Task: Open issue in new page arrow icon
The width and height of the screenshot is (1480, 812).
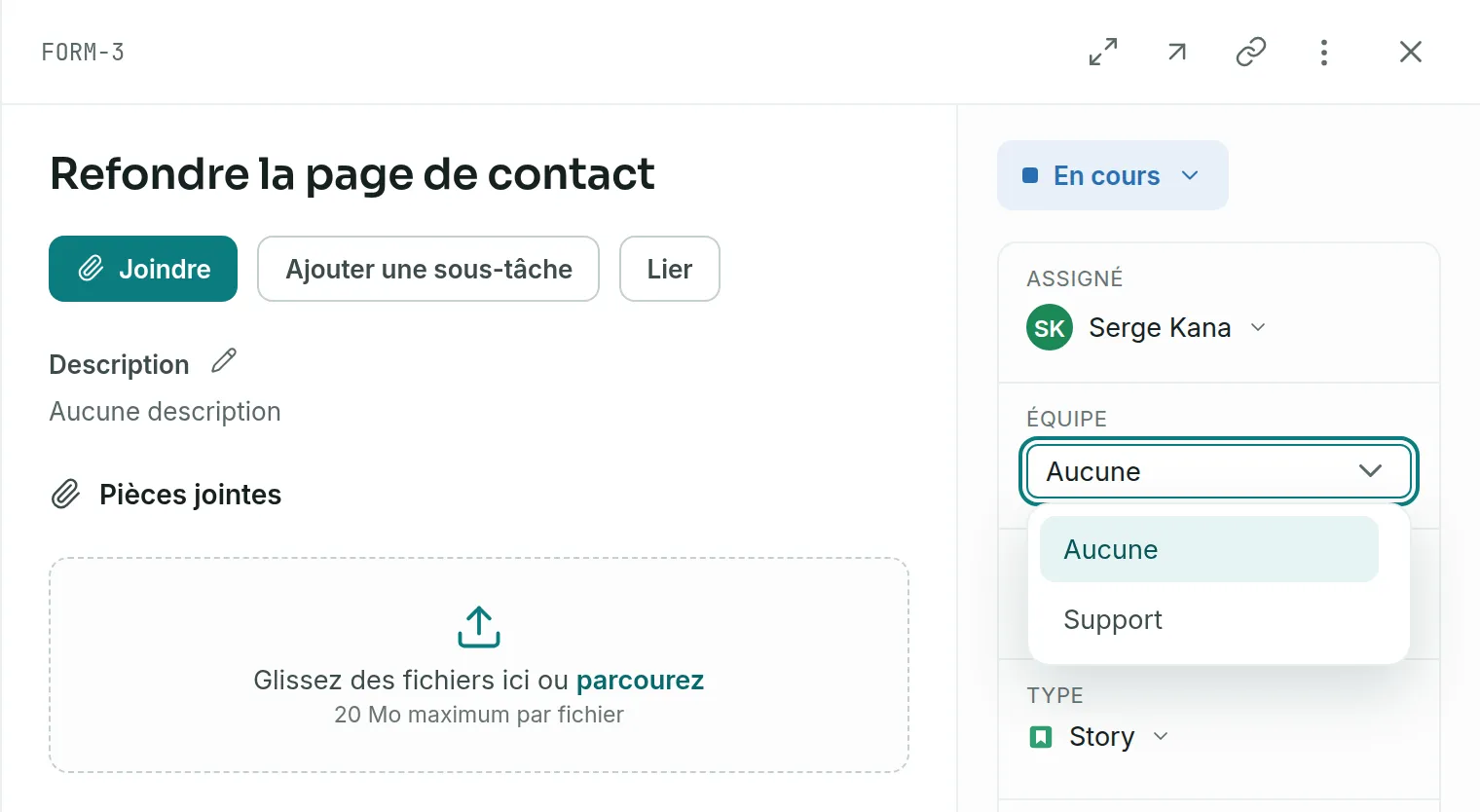Action: tap(1177, 52)
